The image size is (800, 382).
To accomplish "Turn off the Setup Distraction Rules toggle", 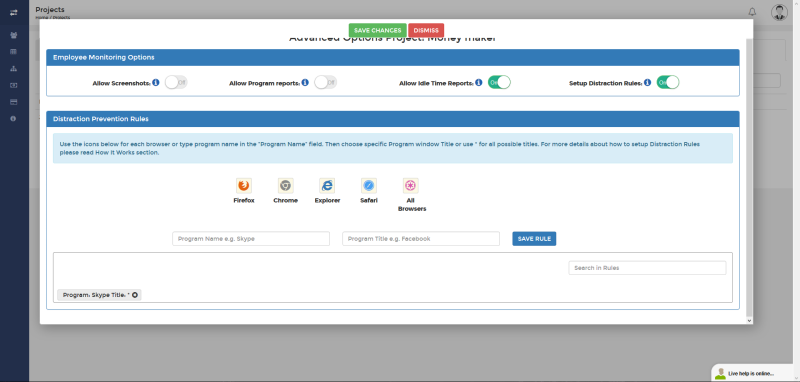I will pos(668,82).
